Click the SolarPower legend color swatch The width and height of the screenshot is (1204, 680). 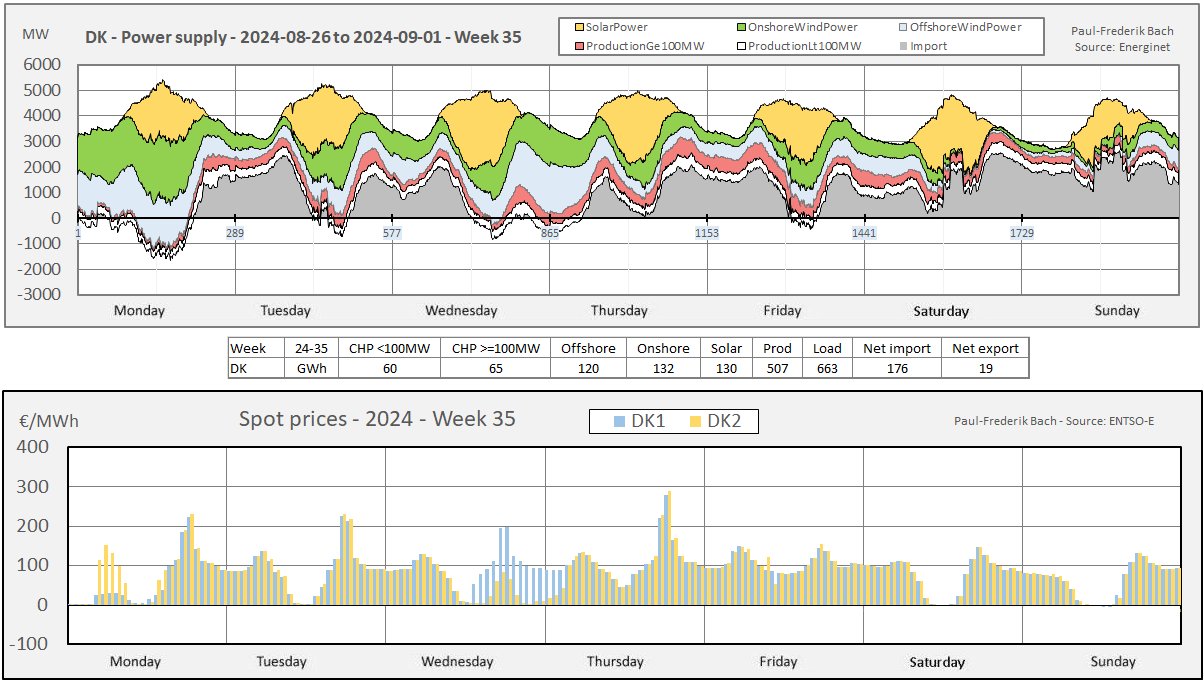[578, 28]
